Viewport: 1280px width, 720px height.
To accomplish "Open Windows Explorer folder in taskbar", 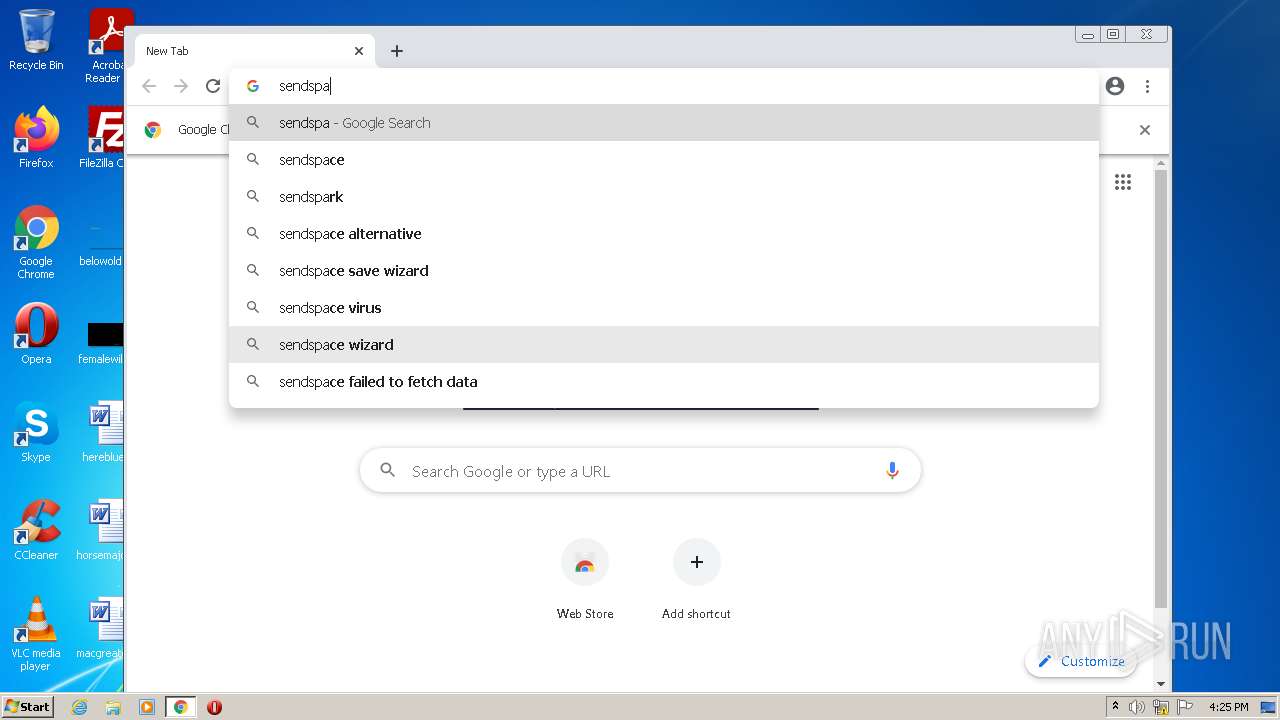I will tap(113, 707).
